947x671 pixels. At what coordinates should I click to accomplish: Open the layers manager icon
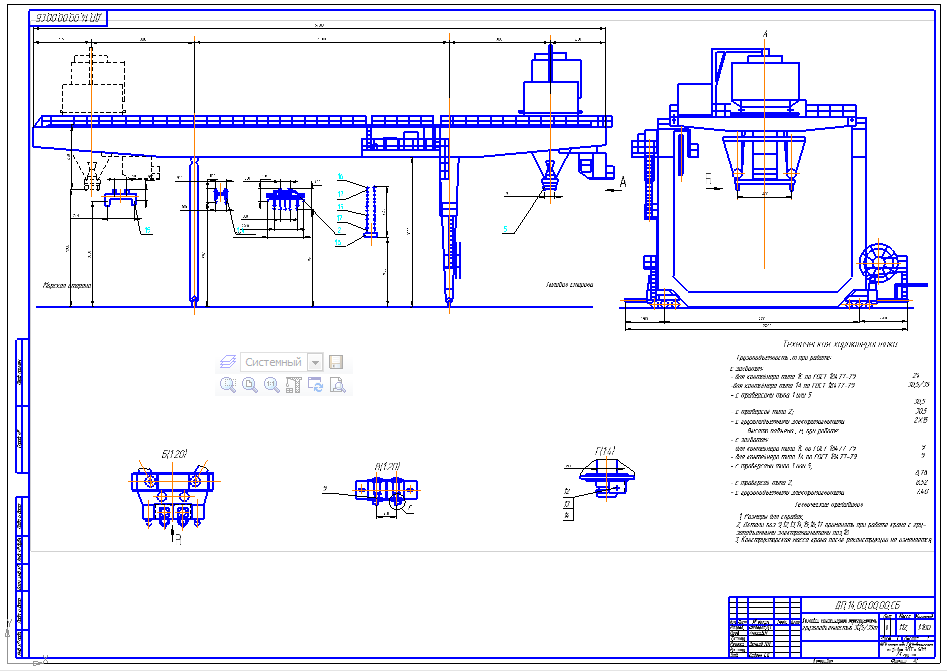point(228,362)
